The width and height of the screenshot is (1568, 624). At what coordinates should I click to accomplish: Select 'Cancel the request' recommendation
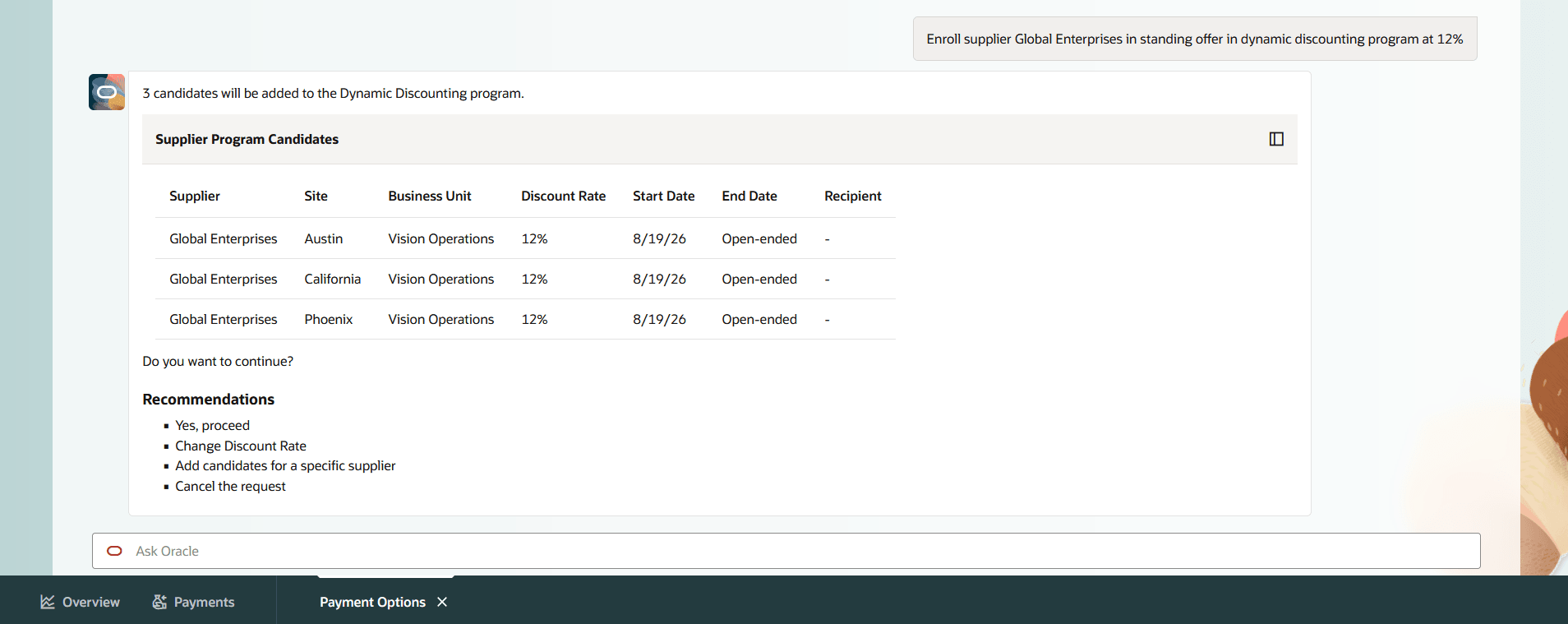point(230,486)
